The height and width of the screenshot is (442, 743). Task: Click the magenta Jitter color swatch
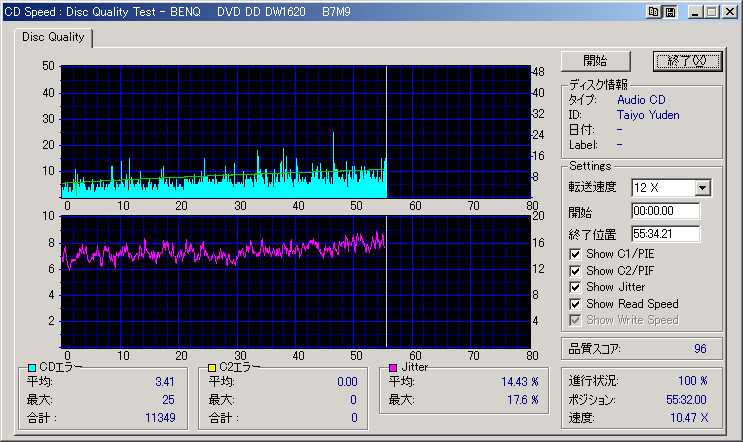394,368
